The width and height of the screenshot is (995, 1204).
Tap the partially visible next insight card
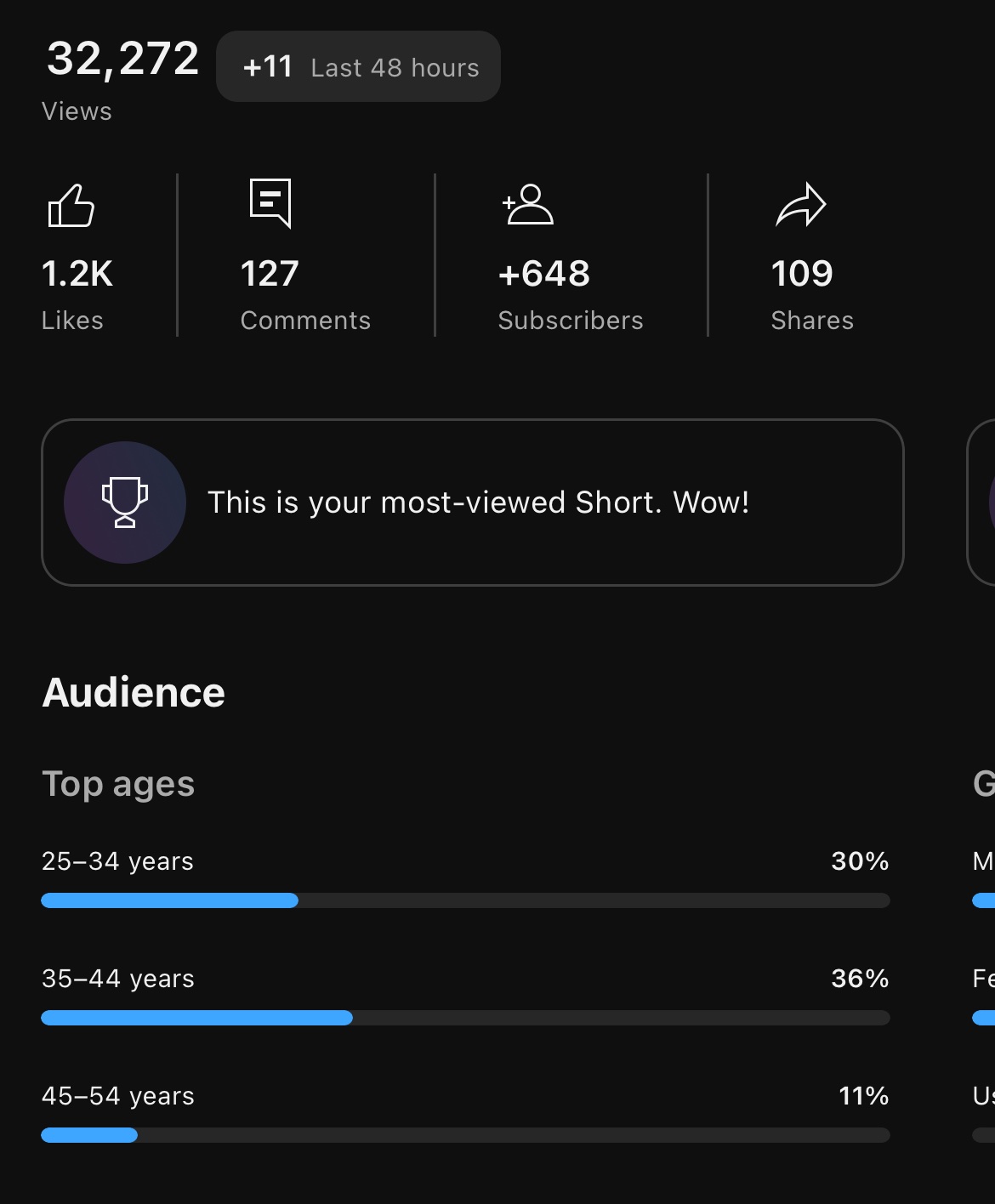pos(981,503)
